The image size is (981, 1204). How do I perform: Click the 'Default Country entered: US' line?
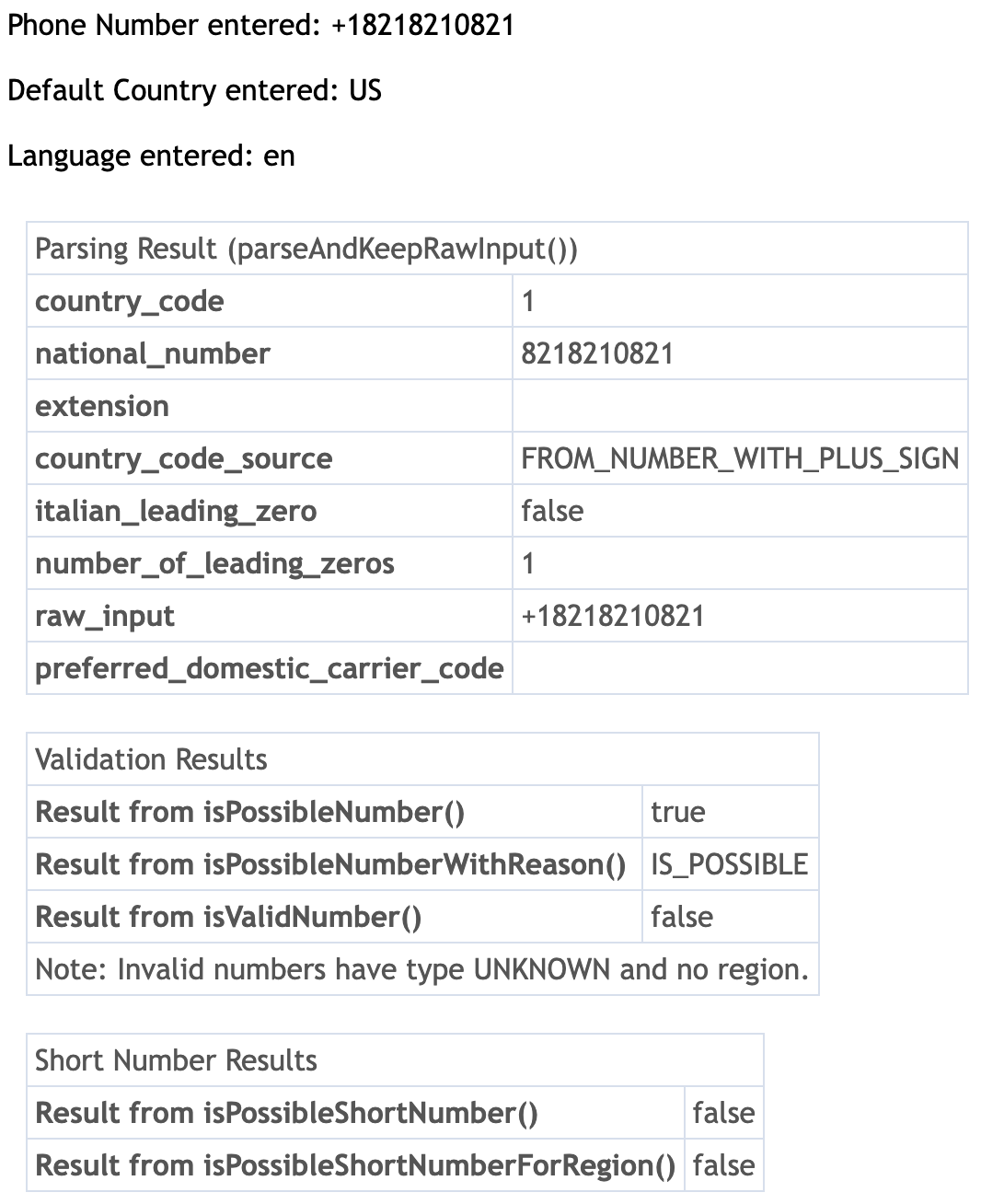coord(194,90)
